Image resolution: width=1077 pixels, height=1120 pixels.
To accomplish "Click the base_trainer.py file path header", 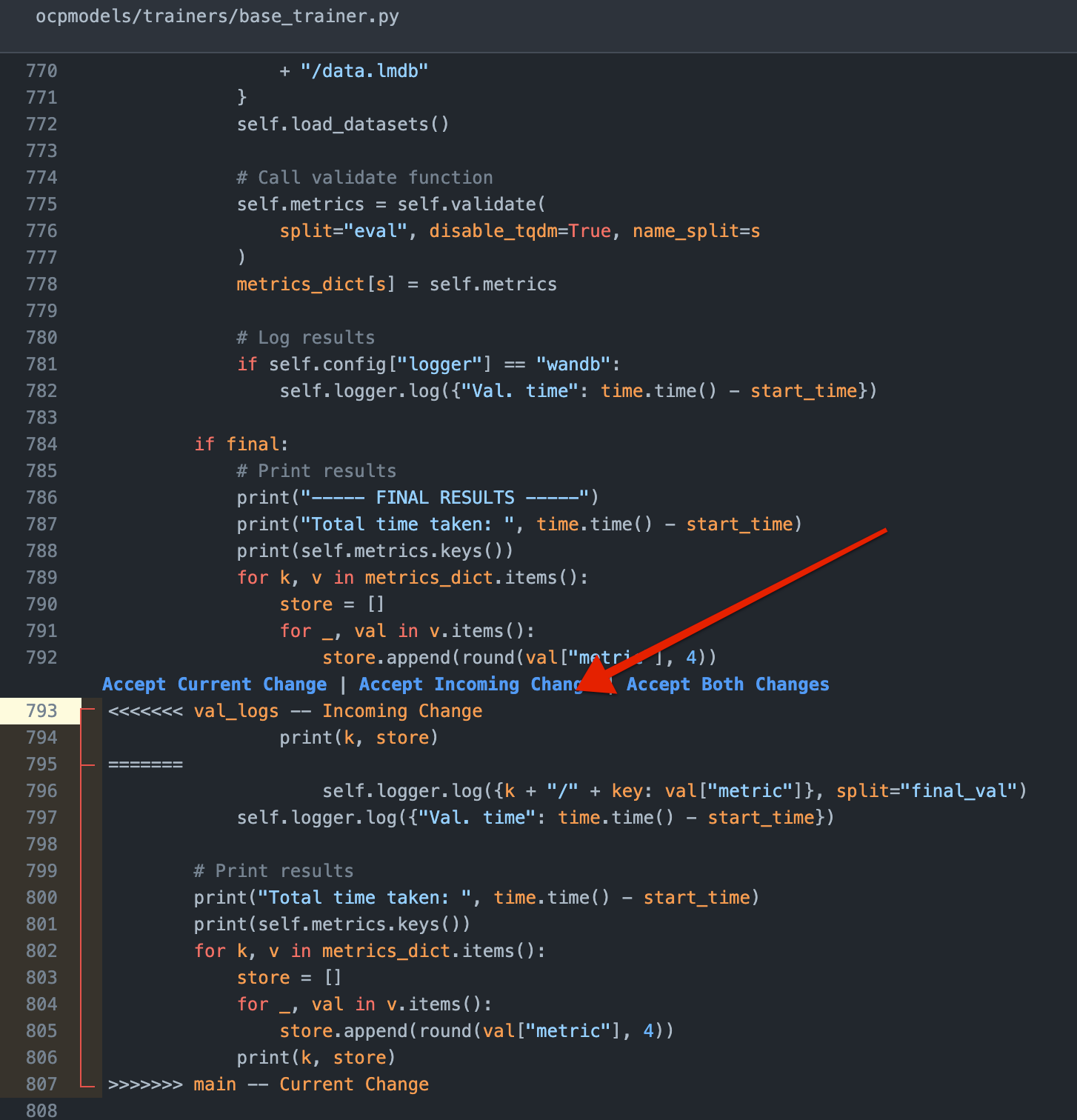I will point(217,16).
